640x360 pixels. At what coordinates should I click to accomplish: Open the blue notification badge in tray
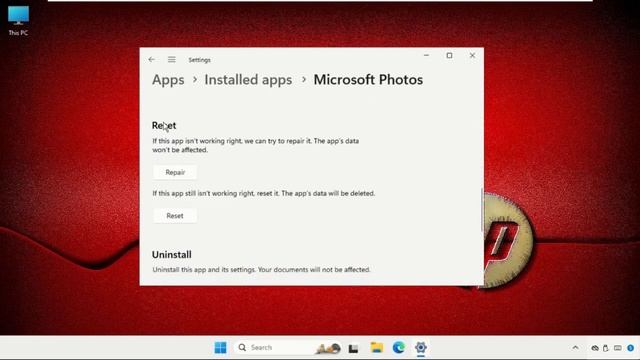click(631, 348)
